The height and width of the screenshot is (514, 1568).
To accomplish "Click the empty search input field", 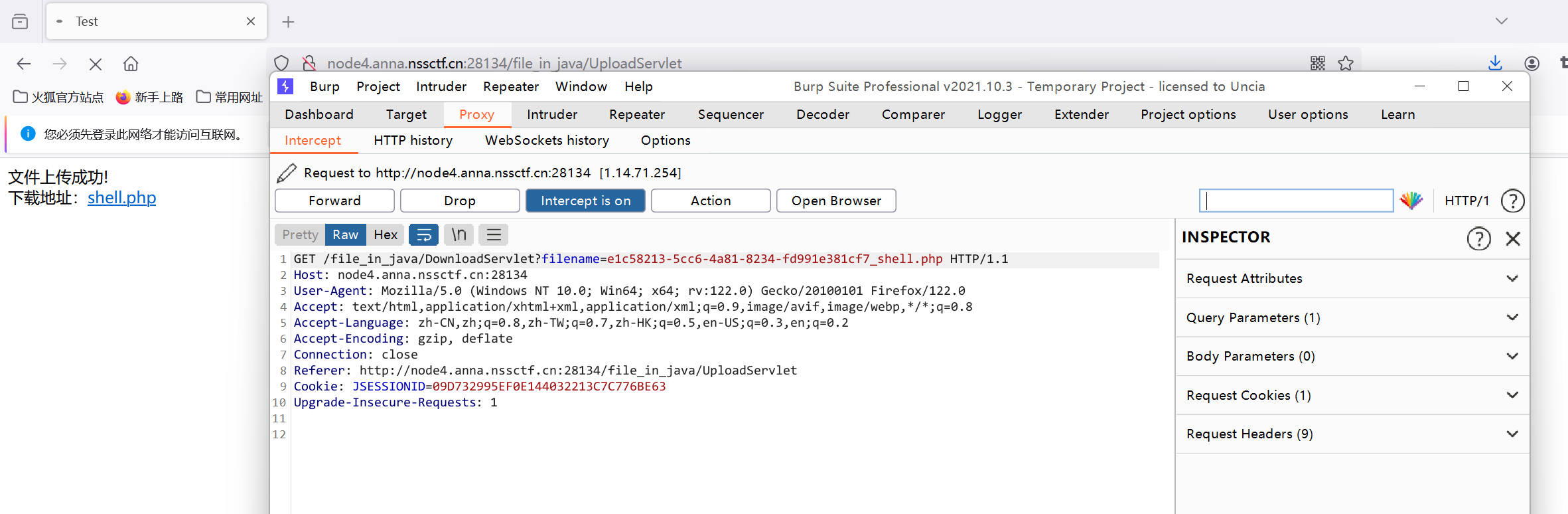I will coord(1295,201).
